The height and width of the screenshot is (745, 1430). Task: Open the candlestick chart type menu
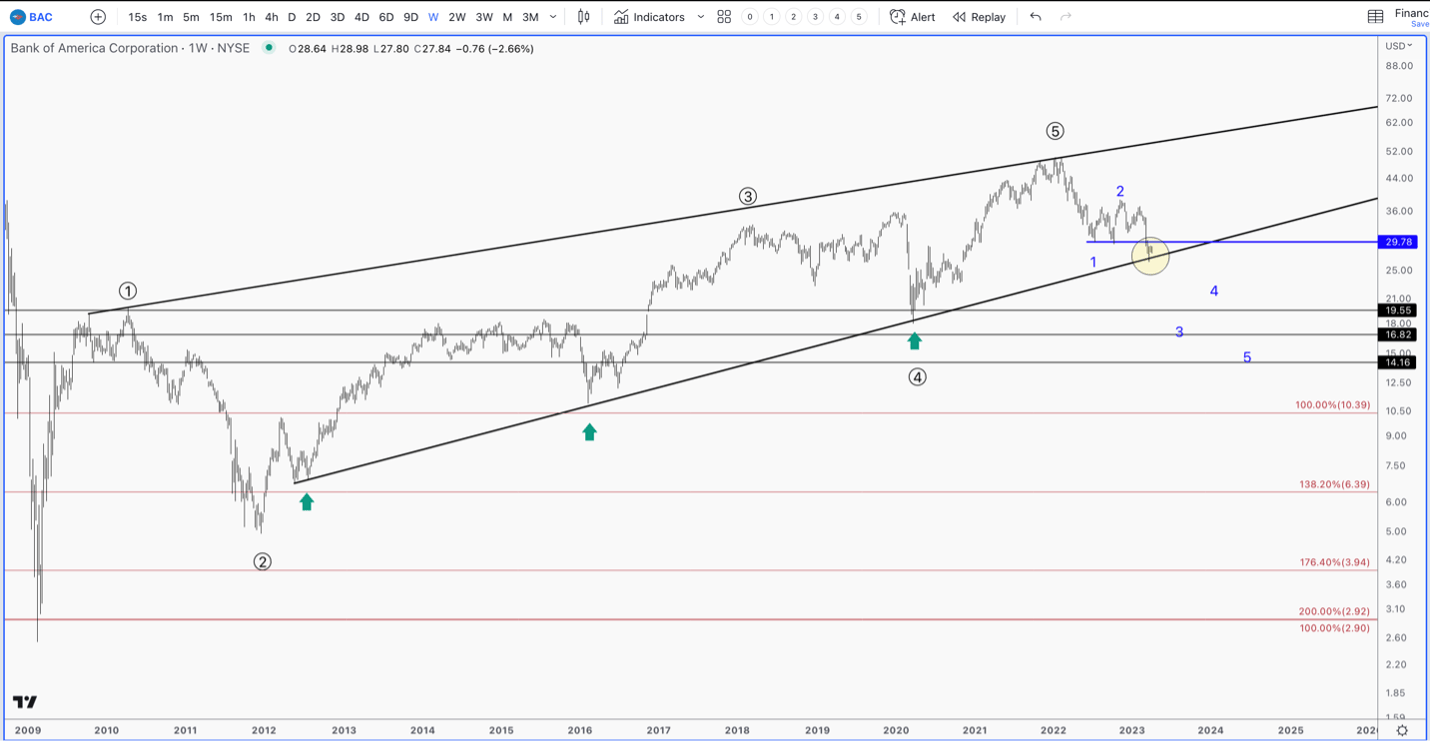(x=584, y=17)
